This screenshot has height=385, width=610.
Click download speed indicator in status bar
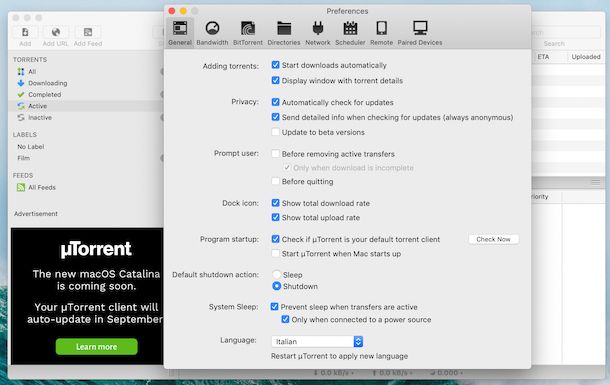click(x=334, y=373)
